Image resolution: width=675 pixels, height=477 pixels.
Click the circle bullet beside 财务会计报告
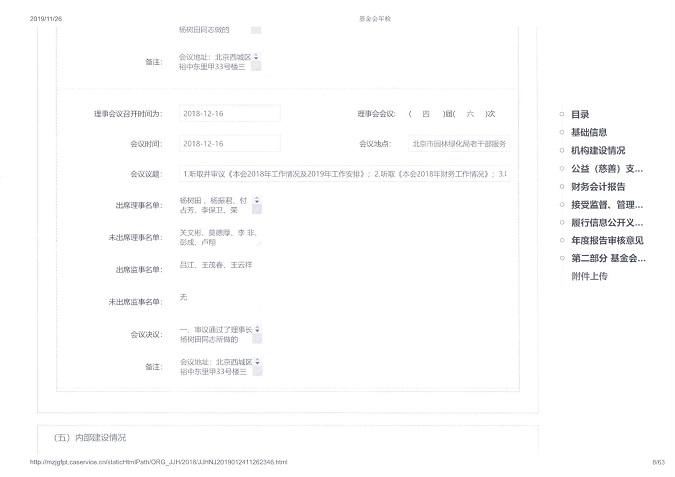[x=562, y=186]
